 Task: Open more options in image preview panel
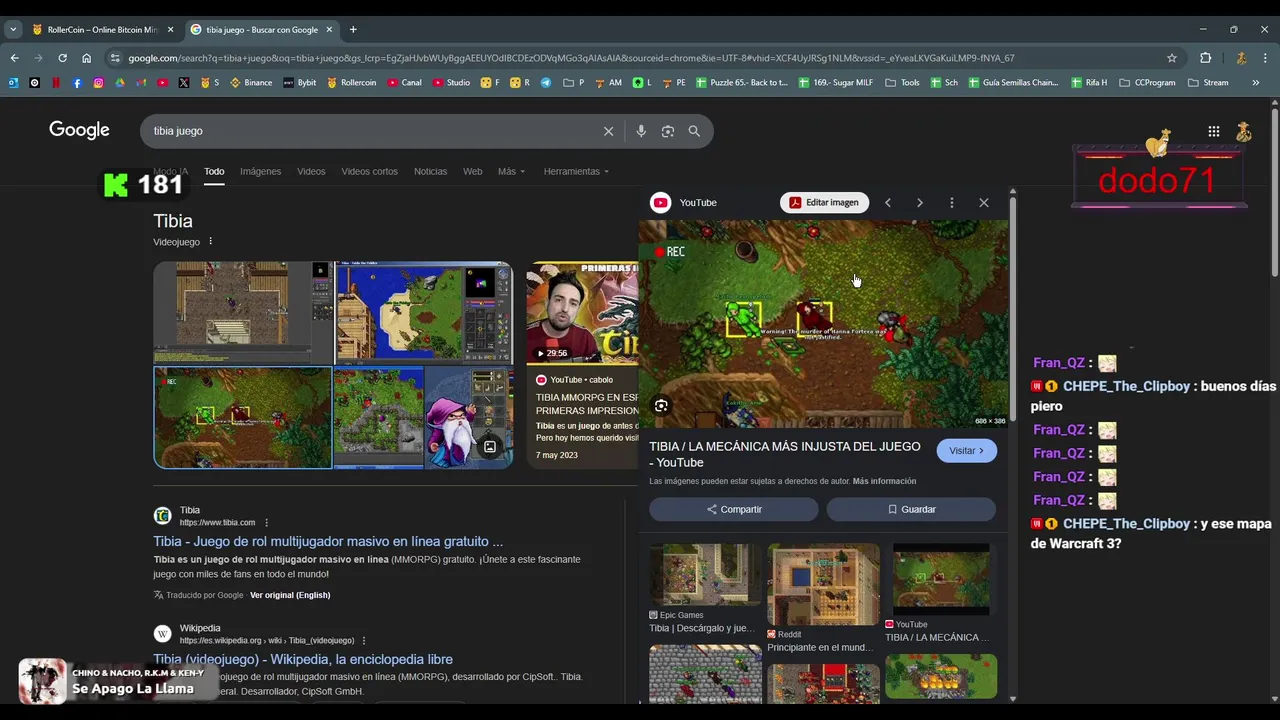951,203
